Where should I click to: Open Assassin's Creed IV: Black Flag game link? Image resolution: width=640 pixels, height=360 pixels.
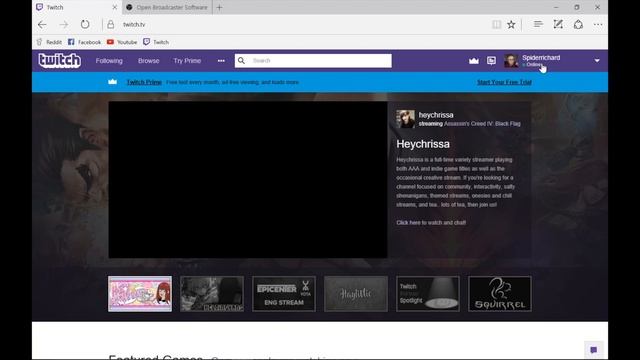[x=482, y=124]
